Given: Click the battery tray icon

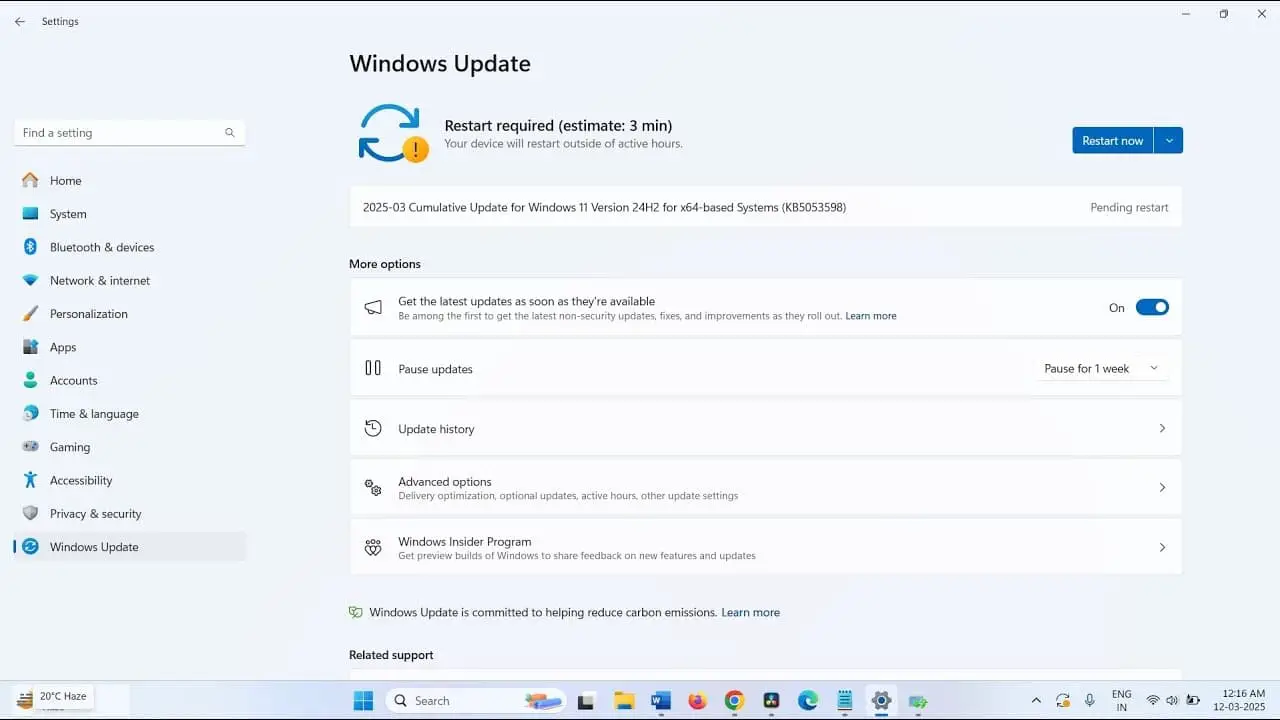Looking at the screenshot, I should point(1193,701).
